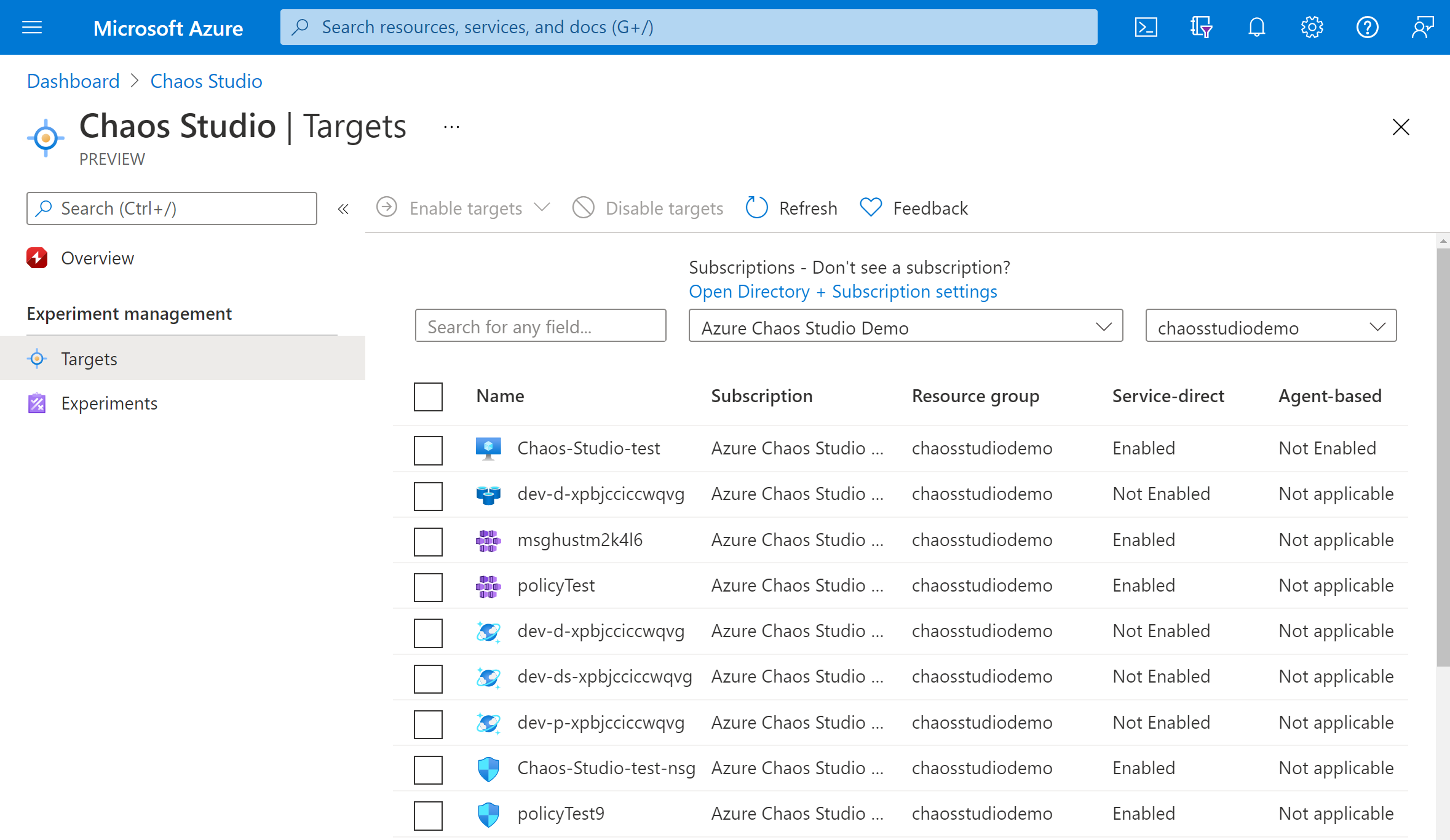The width and height of the screenshot is (1450, 840).
Task: Expand the Enable targets dropdown arrow
Action: (544, 207)
